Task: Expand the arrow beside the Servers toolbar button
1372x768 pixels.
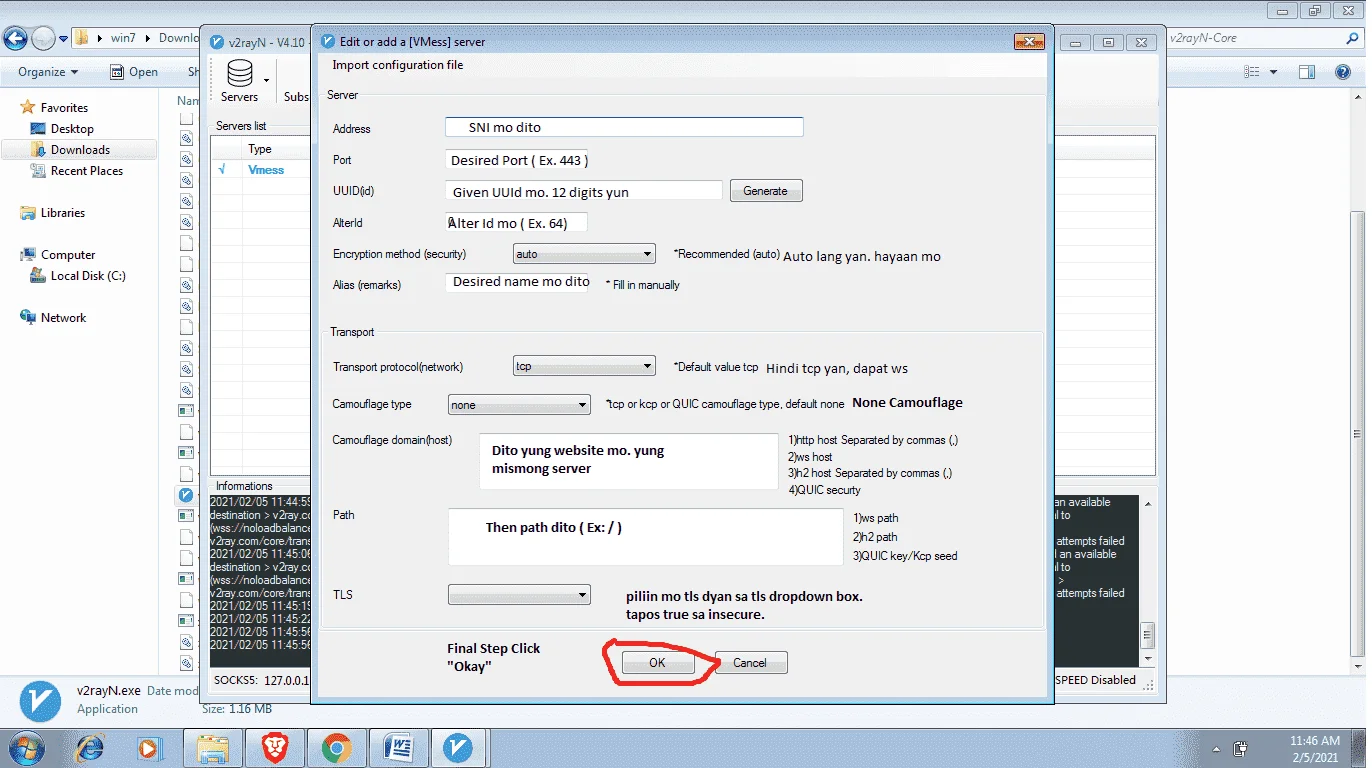Action: click(x=267, y=80)
